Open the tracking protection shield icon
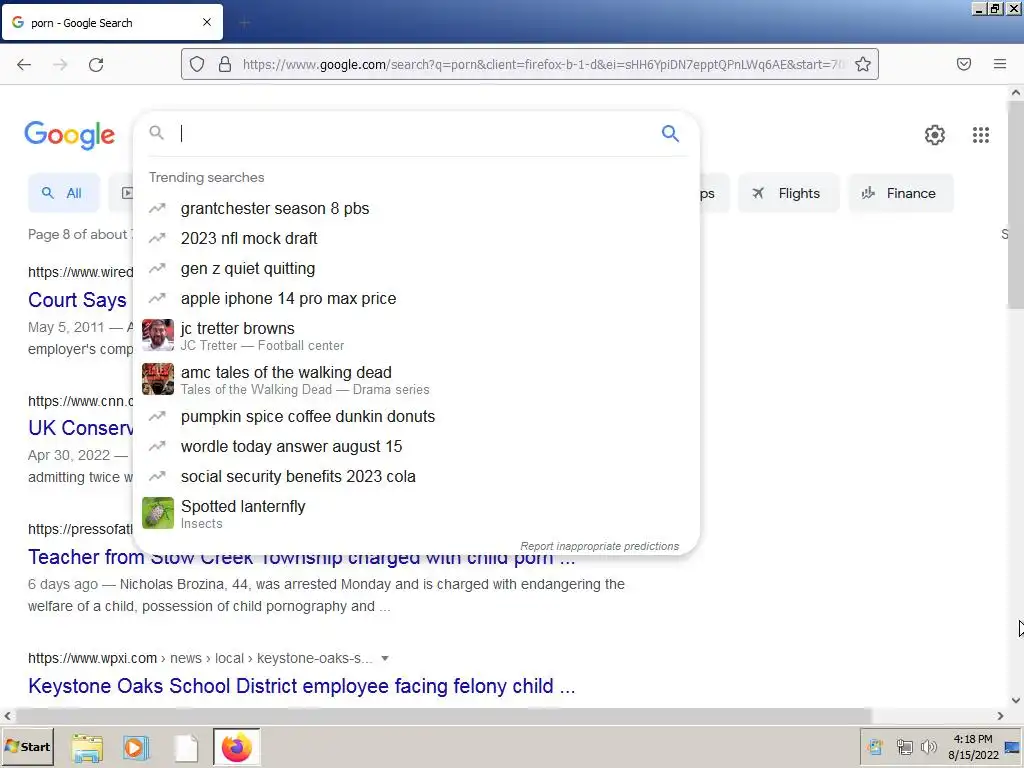This screenshot has width=1024, height=768. coord(197,64)
